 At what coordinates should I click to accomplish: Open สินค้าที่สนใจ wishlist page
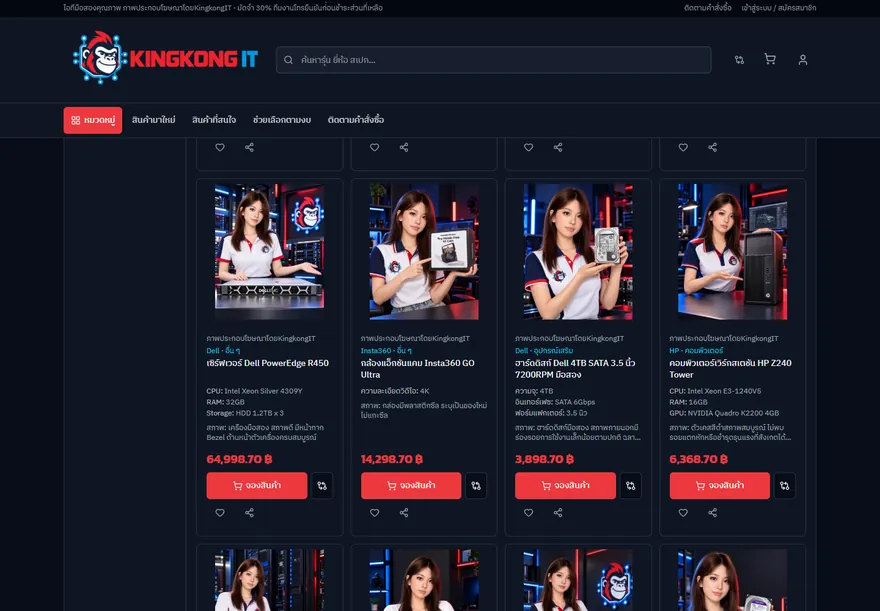pos(214,120)
